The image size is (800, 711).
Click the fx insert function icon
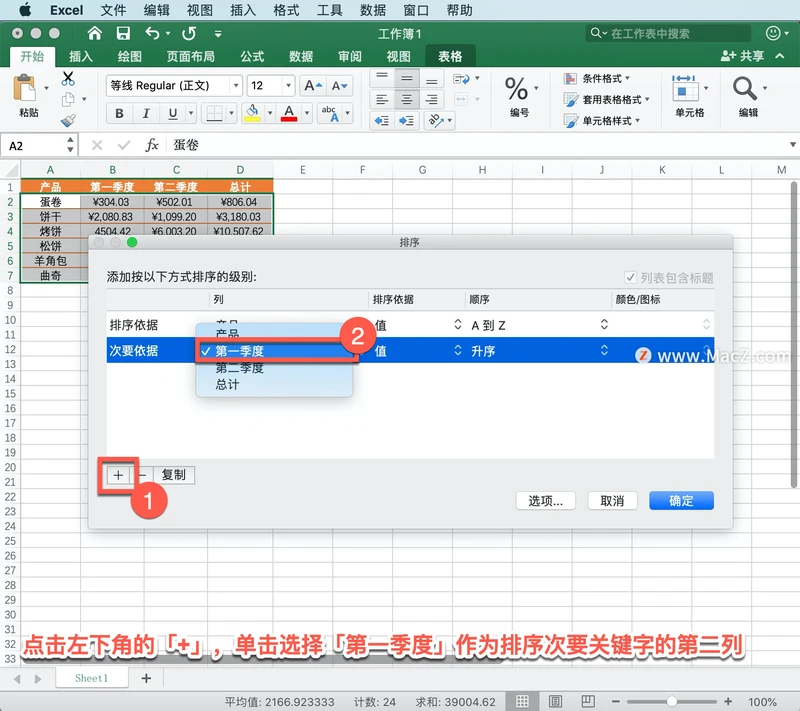pyautogui.click(x=152, y=145)
